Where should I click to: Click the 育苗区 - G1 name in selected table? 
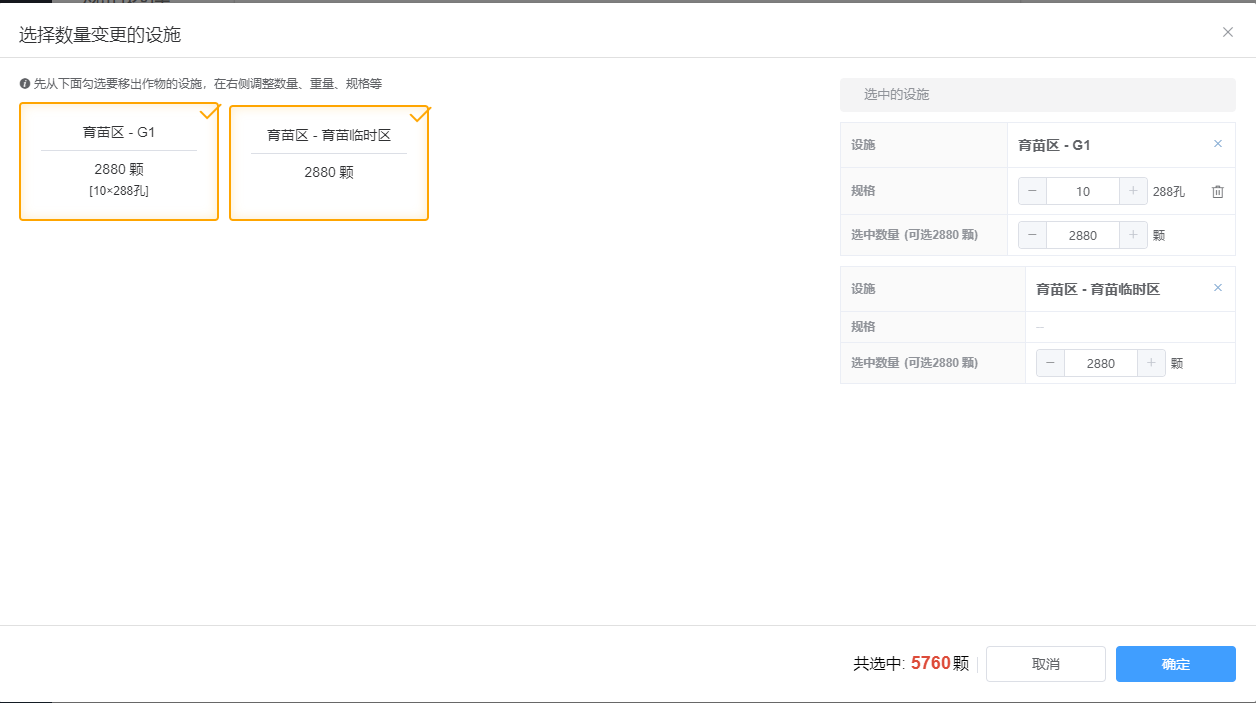(x=1054, y=145)
